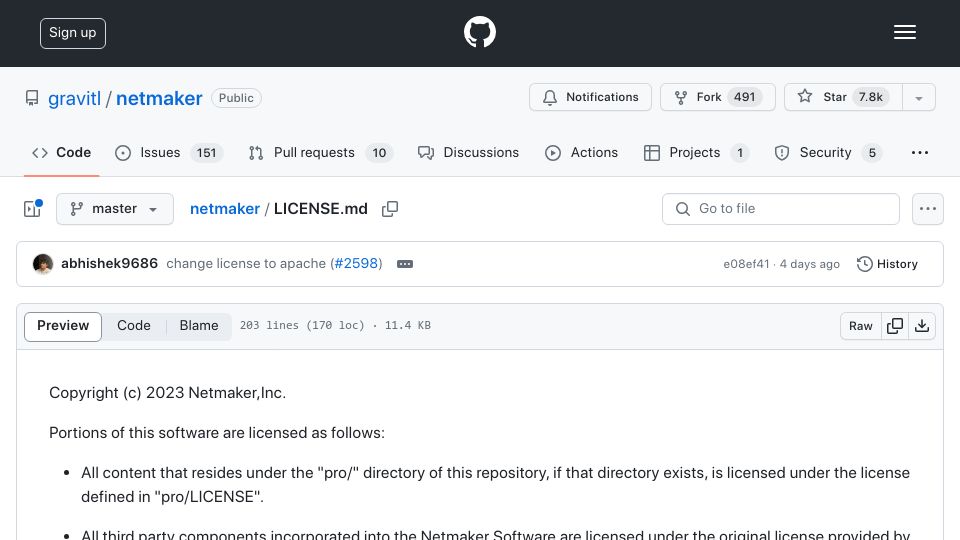Viewport: 960px width, 540px height.
Task: Copy the LICENSE.md file path
Action: click(x=390, y=209)
